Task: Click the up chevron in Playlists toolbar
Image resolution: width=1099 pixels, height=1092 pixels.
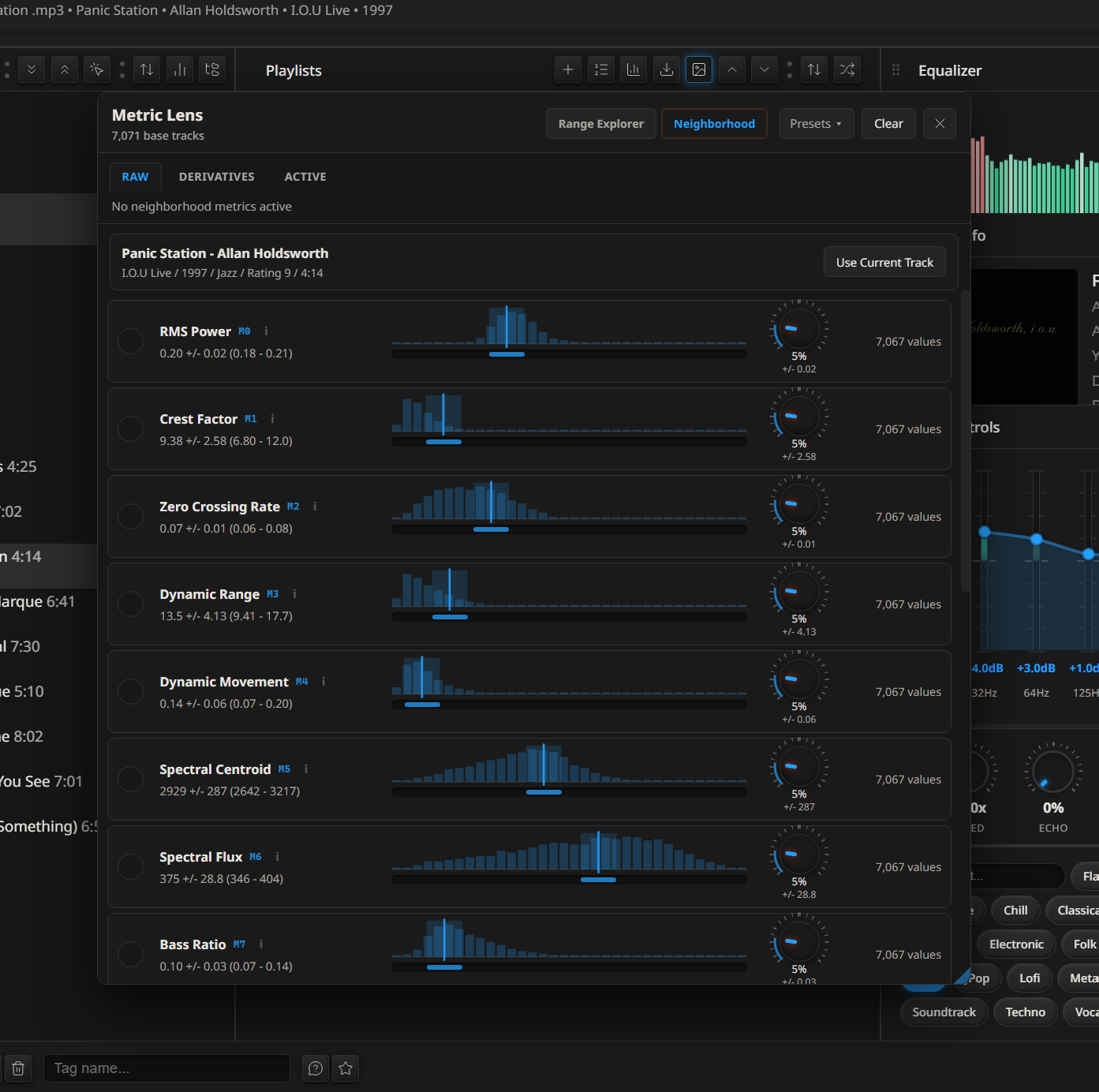Action: pyautogui.click(x=732, y=69)
